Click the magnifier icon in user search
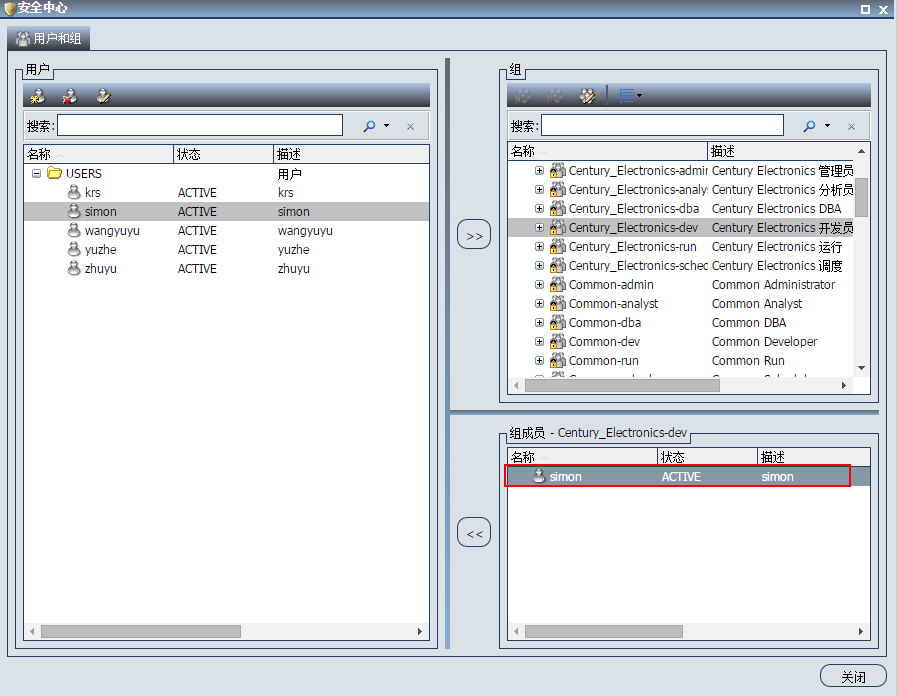897x696 pixels. (369, 126)
